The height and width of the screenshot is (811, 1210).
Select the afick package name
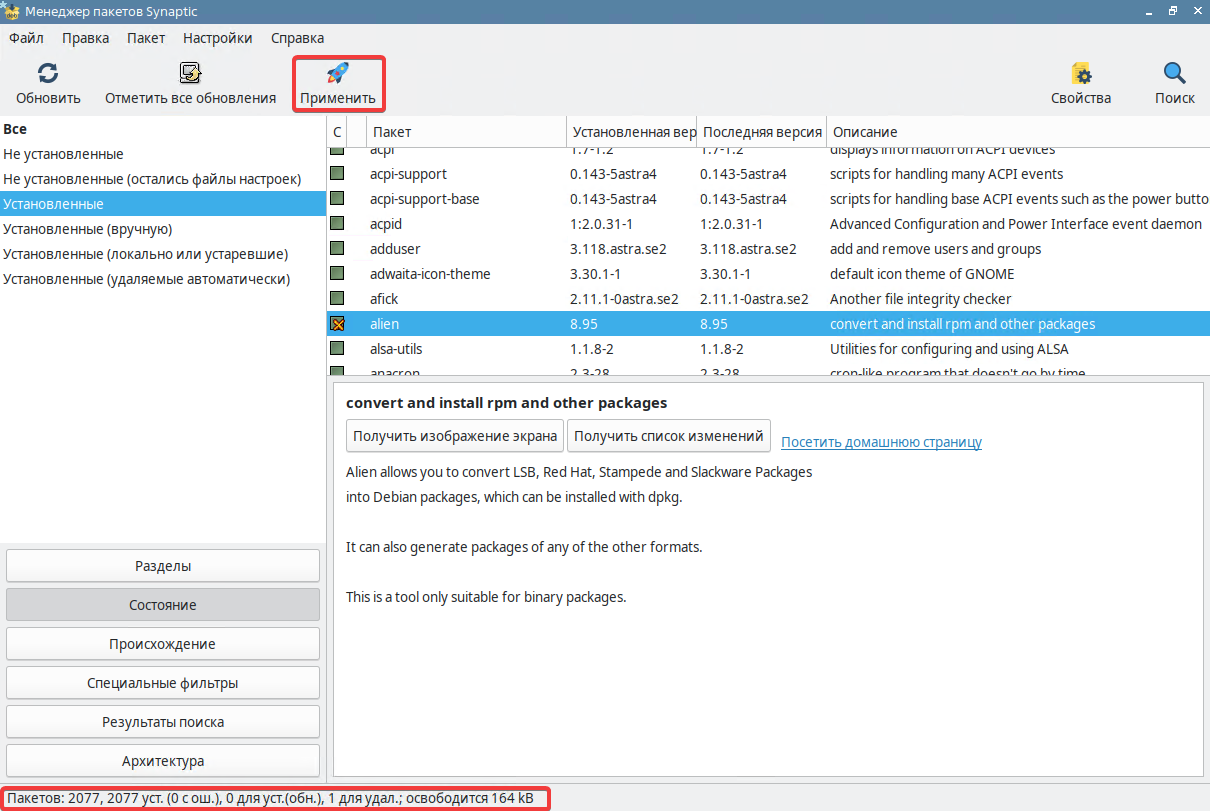[x=384, y=299]
